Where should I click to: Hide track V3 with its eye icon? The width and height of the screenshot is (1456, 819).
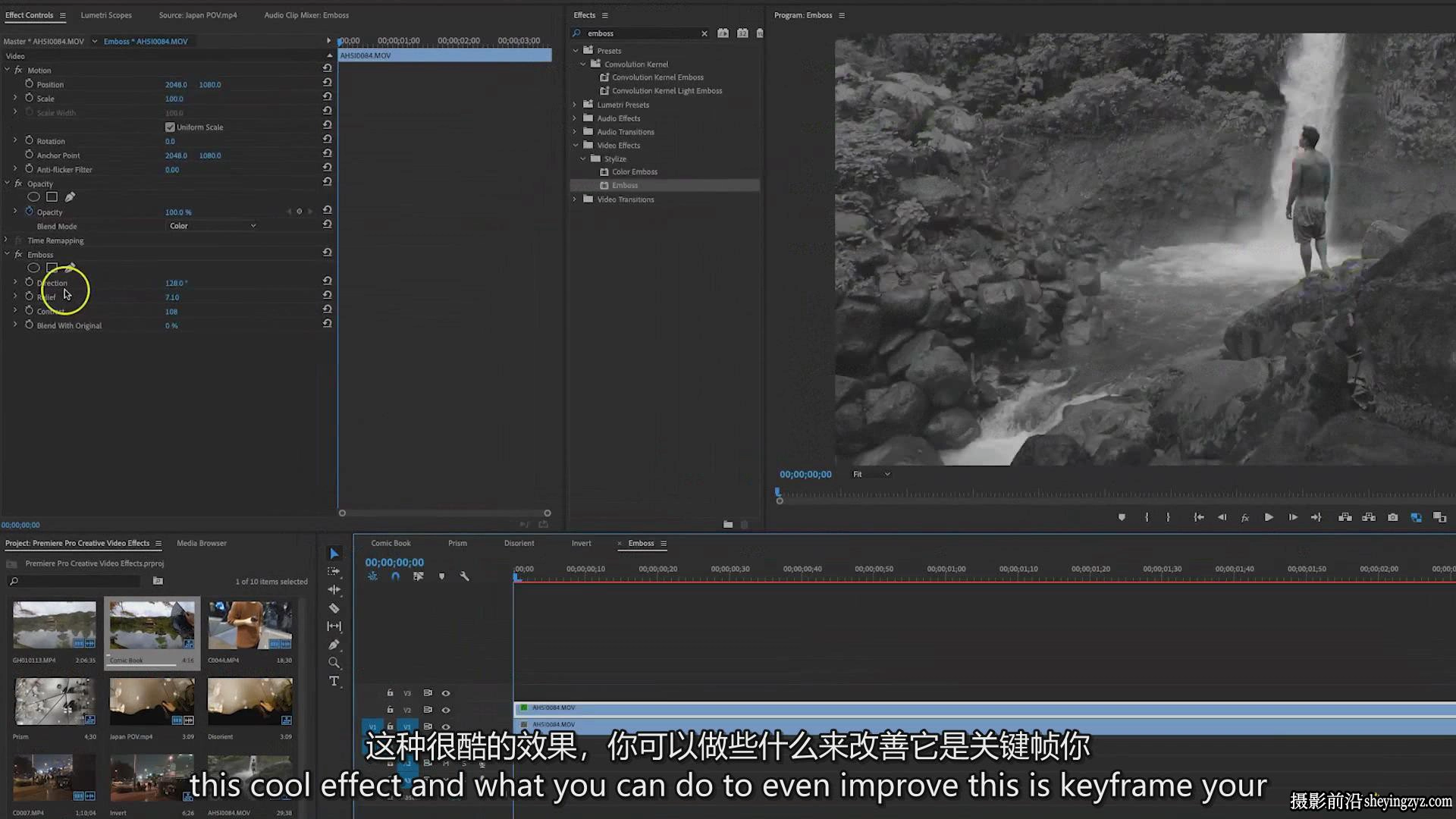[446, 693]
